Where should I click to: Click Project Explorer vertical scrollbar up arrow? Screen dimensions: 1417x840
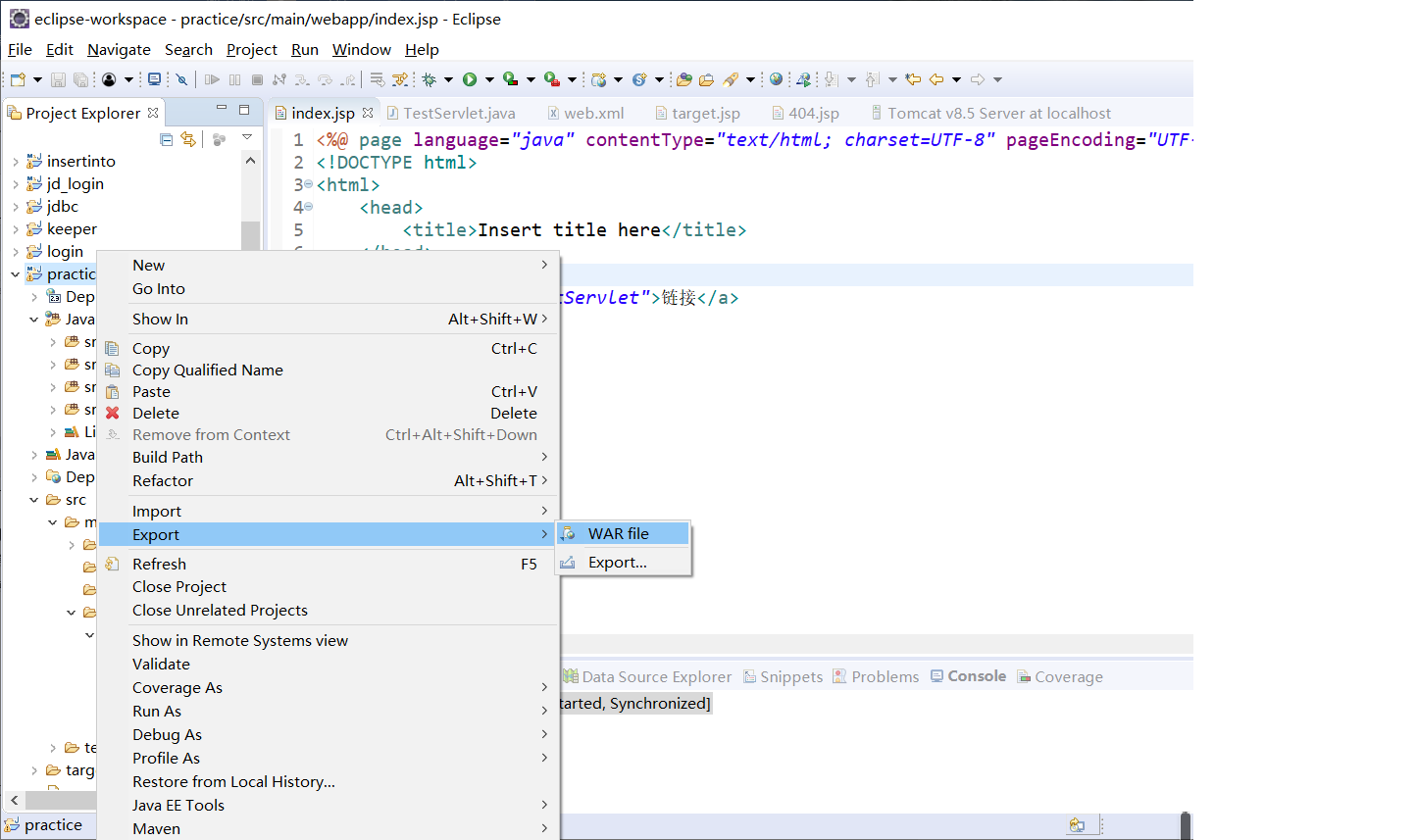click(x=250, y=160)
